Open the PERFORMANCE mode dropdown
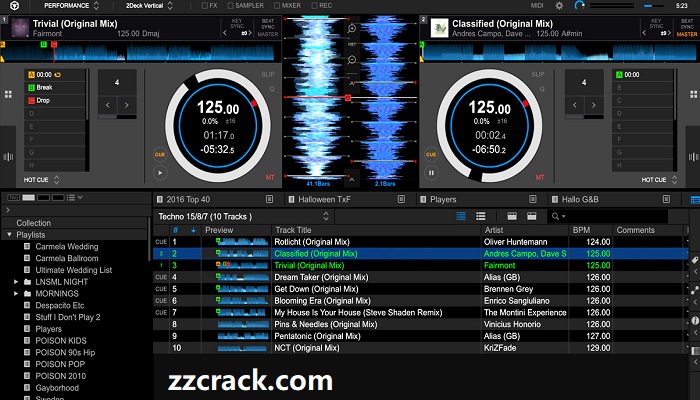 (71, 6)
